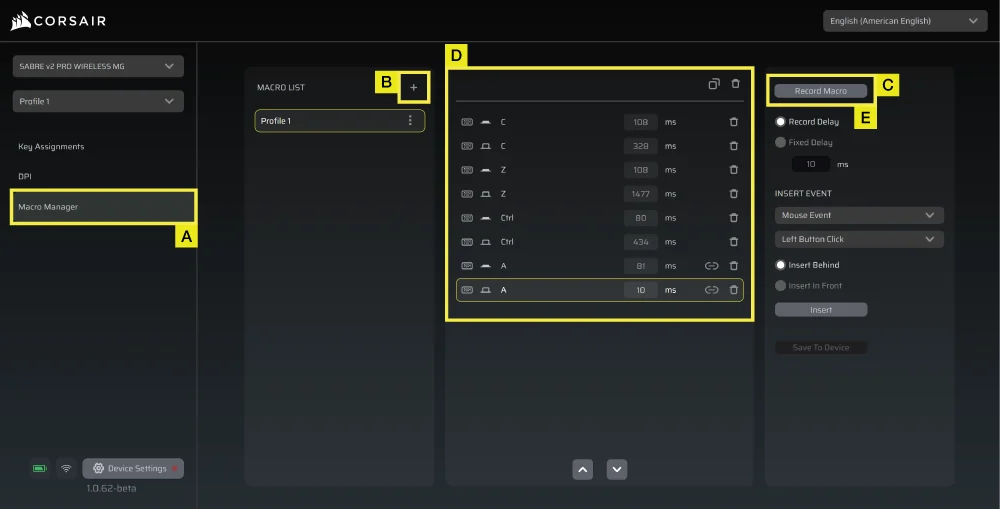This screenshot has height=509, width=1000.
Task: Select the Fixed Delay radio option
Action: click(780, 142)
